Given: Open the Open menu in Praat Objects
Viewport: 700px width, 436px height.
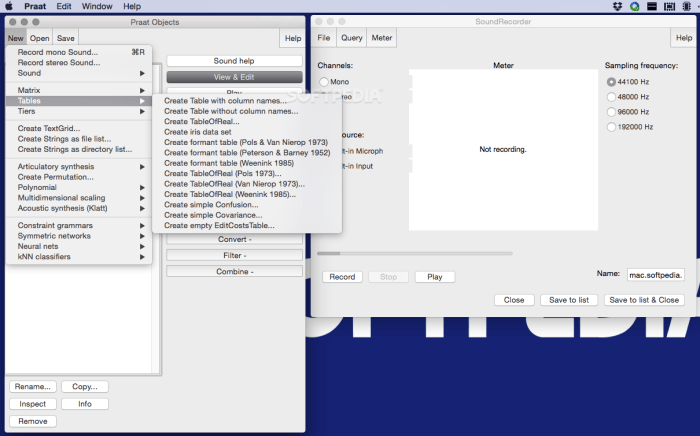Looking at the screenshot, I should click(39, 38).
